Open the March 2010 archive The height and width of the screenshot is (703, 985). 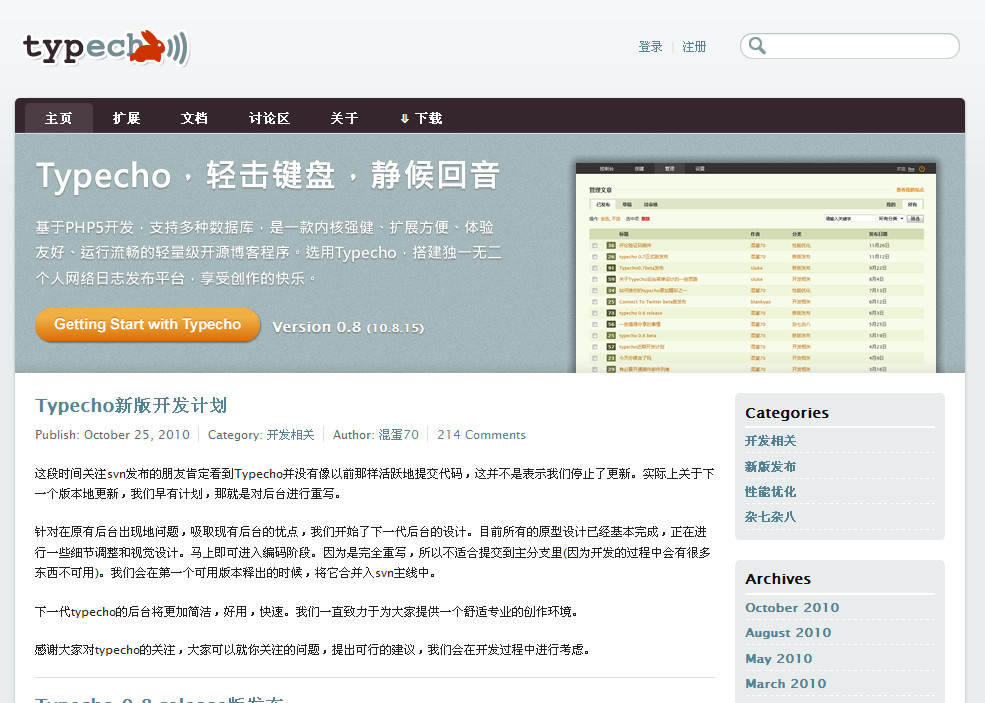click(x=785, y=684)
